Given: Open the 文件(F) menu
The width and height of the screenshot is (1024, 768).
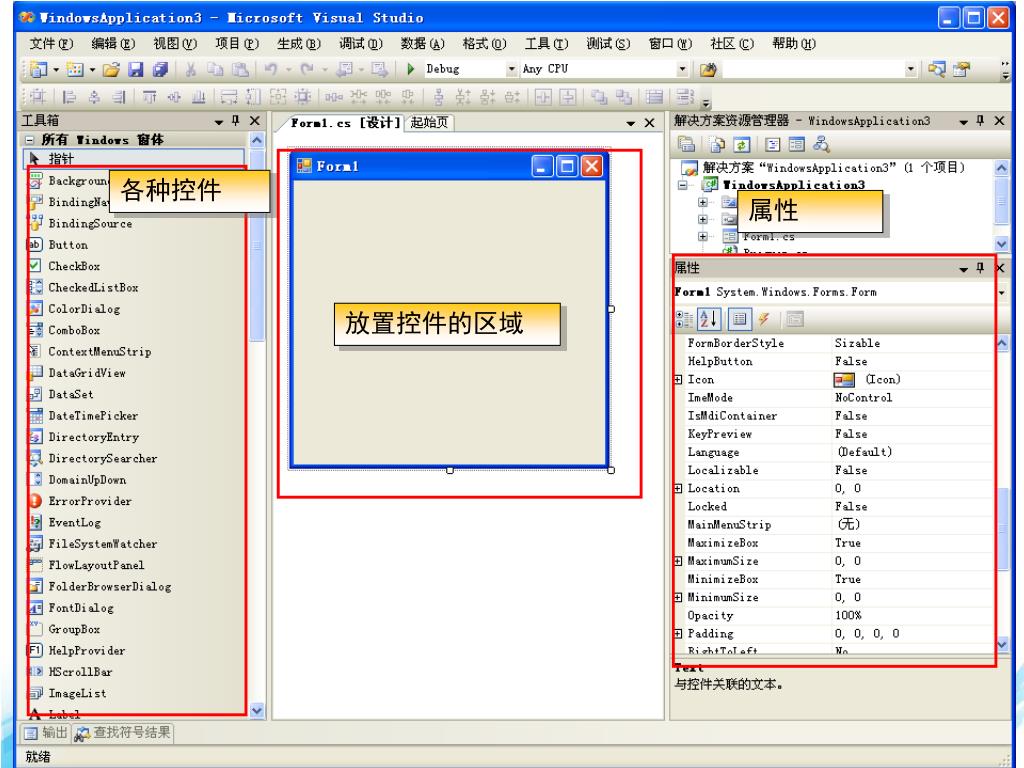Looking at the screenshot, I should point(50,44).
